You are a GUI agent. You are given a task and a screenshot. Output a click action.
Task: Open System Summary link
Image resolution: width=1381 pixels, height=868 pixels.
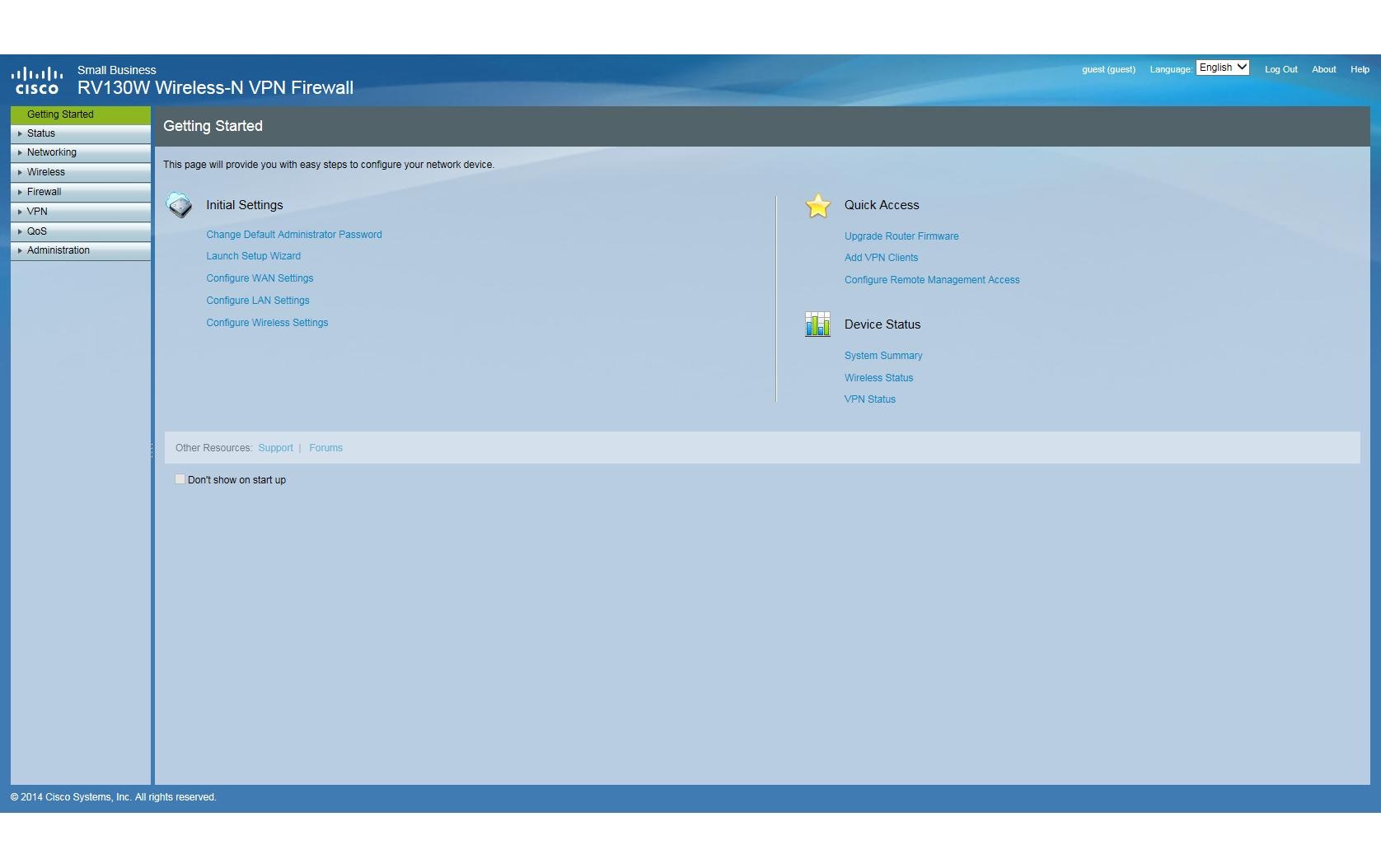point(883,356)
